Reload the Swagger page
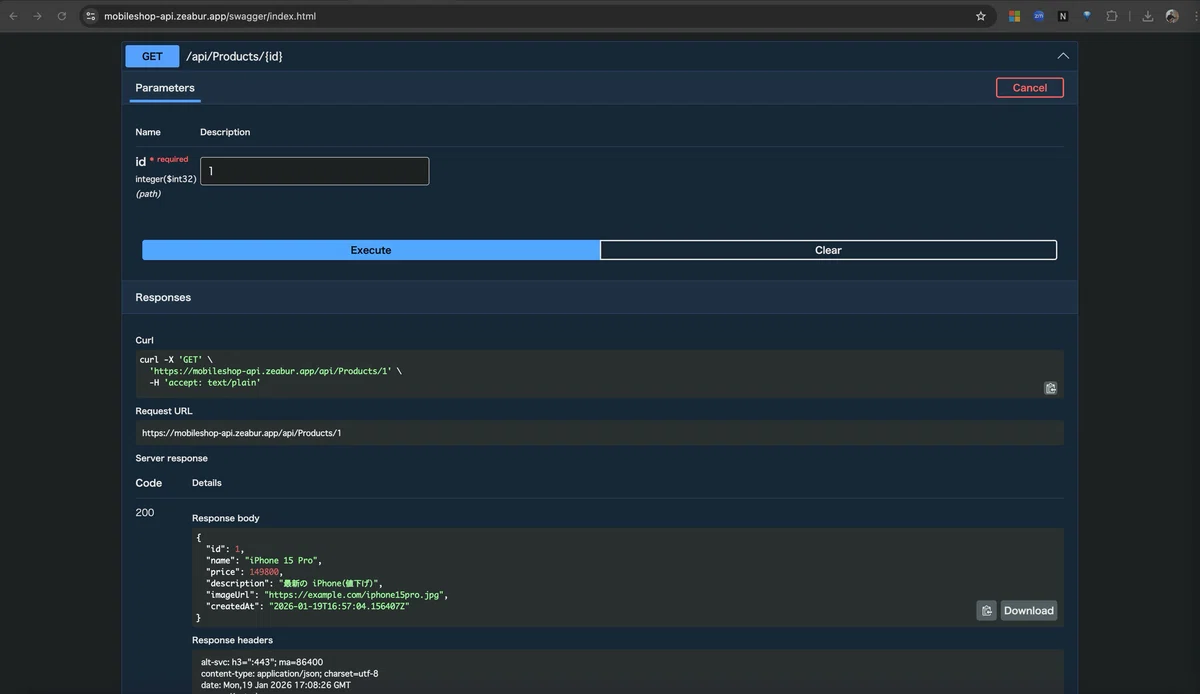This screenshot has width=1200, height=694. [62, 16]
